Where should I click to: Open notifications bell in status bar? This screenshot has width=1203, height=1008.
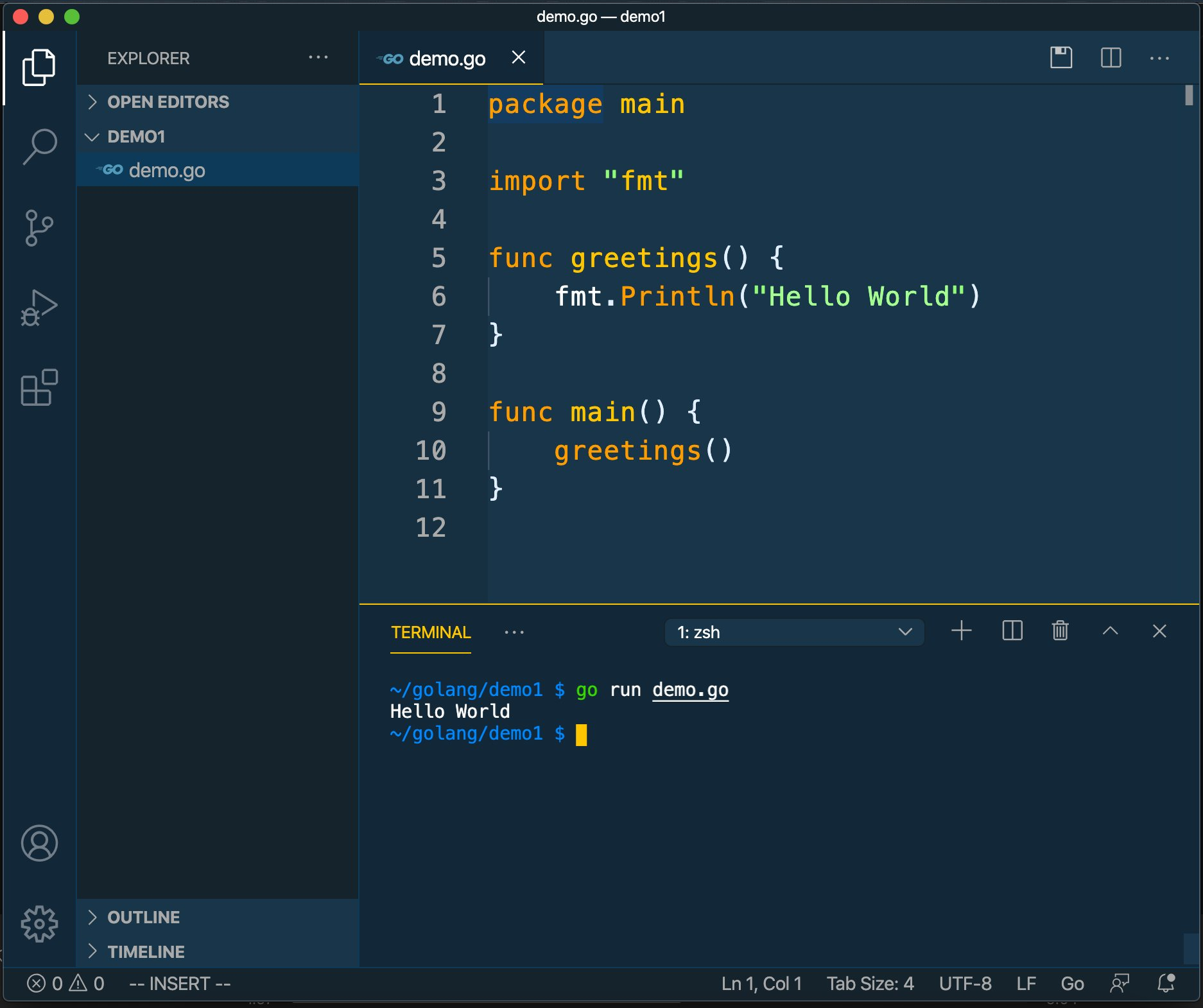[x=1166, y=984]
